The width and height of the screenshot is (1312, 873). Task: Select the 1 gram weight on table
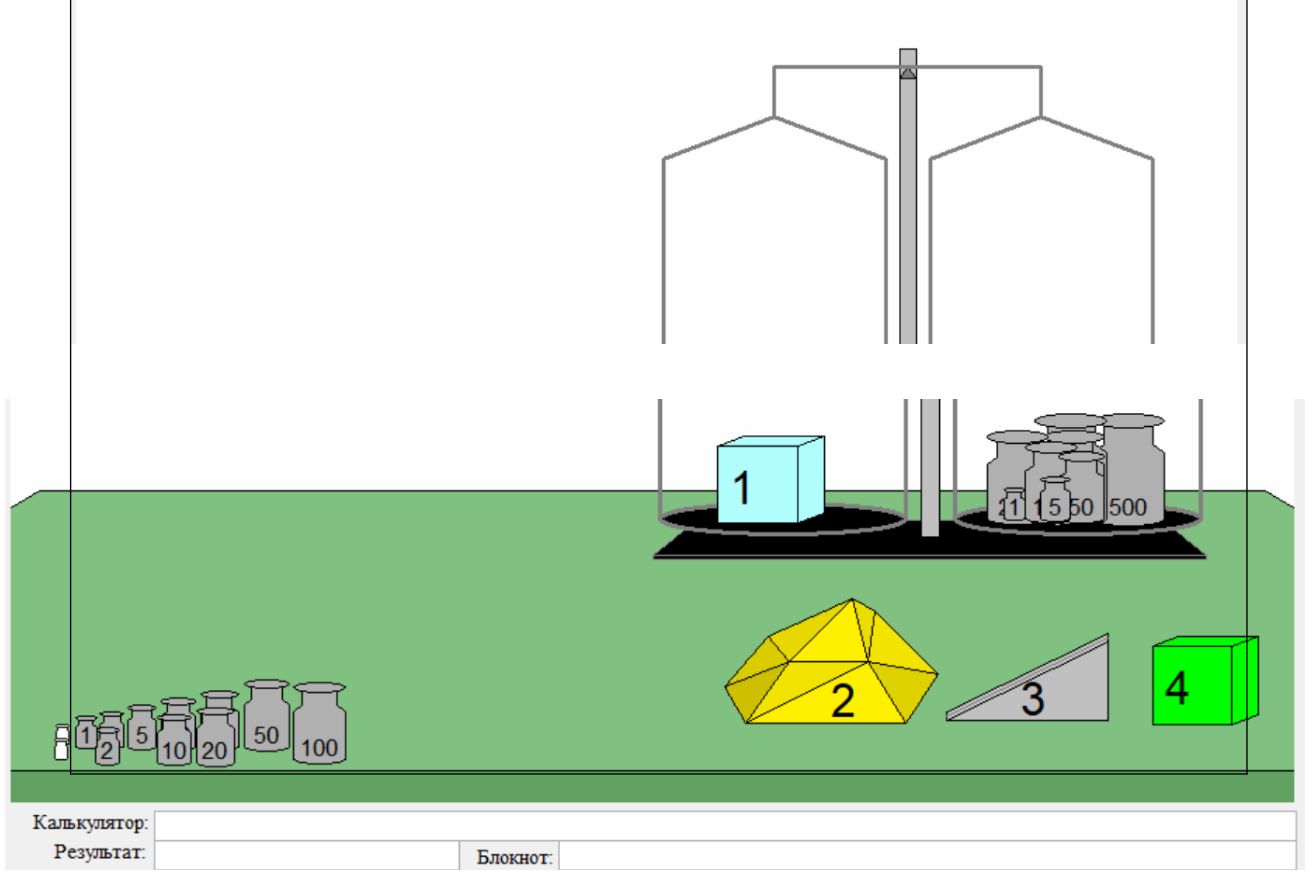[x=86, y=732]
